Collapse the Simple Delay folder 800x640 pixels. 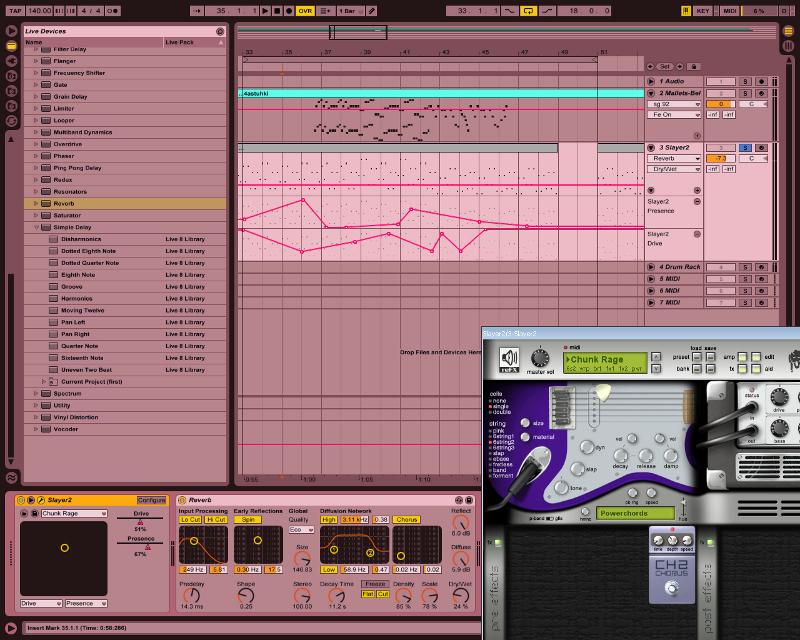click(x=36, y=227)
